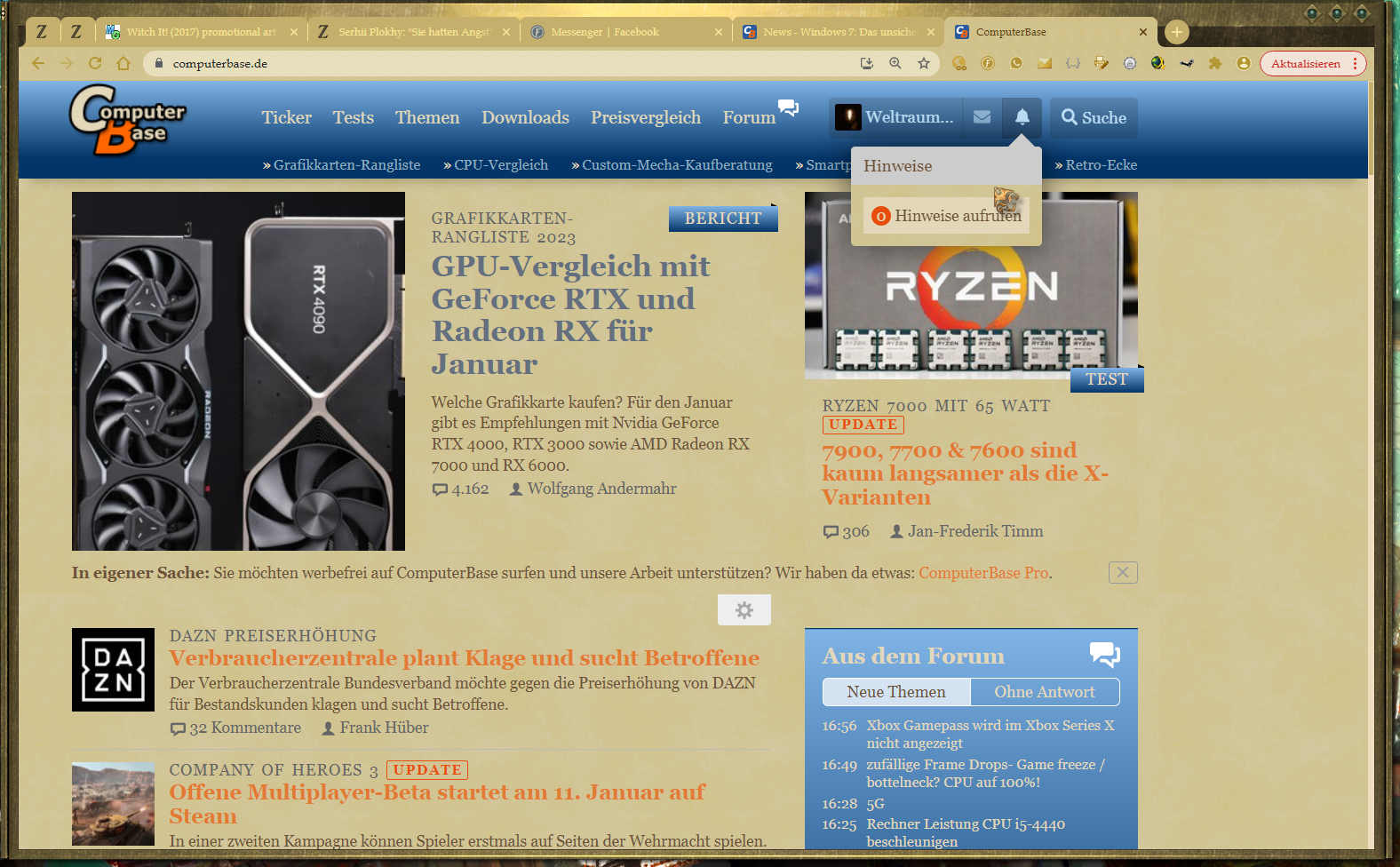Image resolution: width=1400 pixels, height=867 pixels.
Task: Dismiss the In eigener Sache banner
Action: pyautogui.click(x=1123, y=572)
